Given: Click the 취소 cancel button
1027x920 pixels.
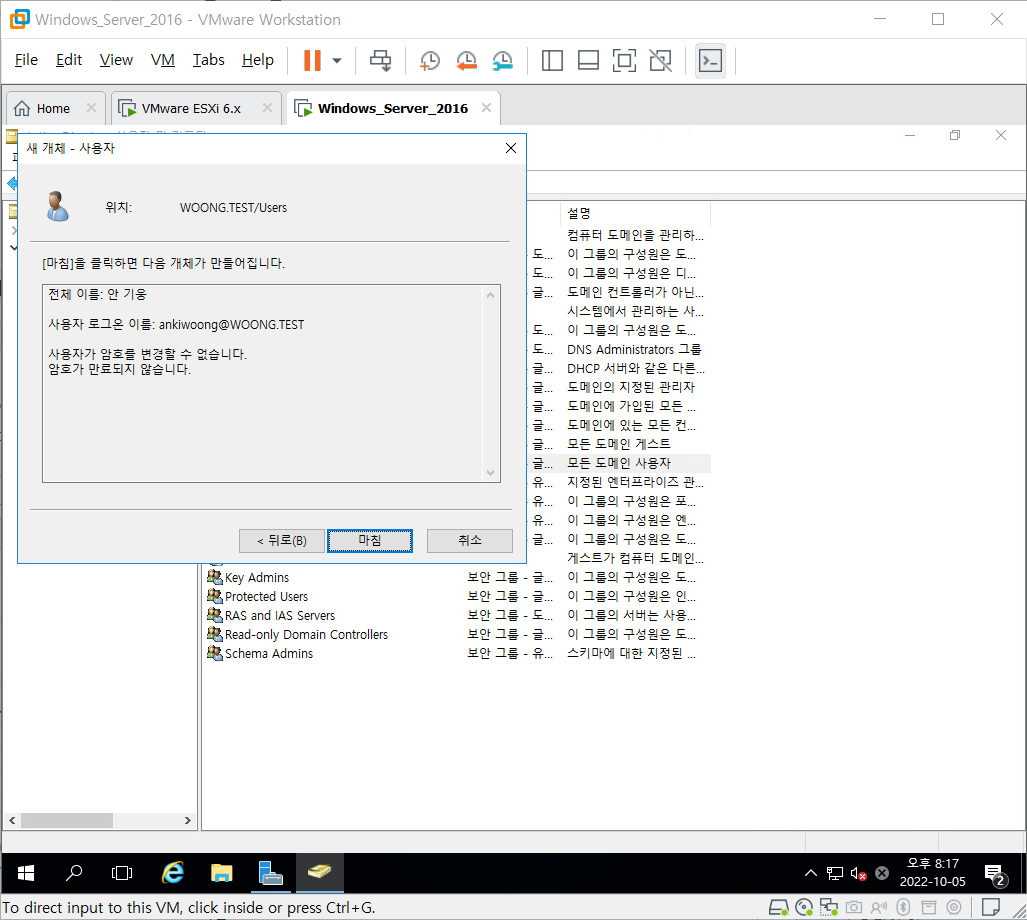Looking at the screenshot, I should point(470,540).
